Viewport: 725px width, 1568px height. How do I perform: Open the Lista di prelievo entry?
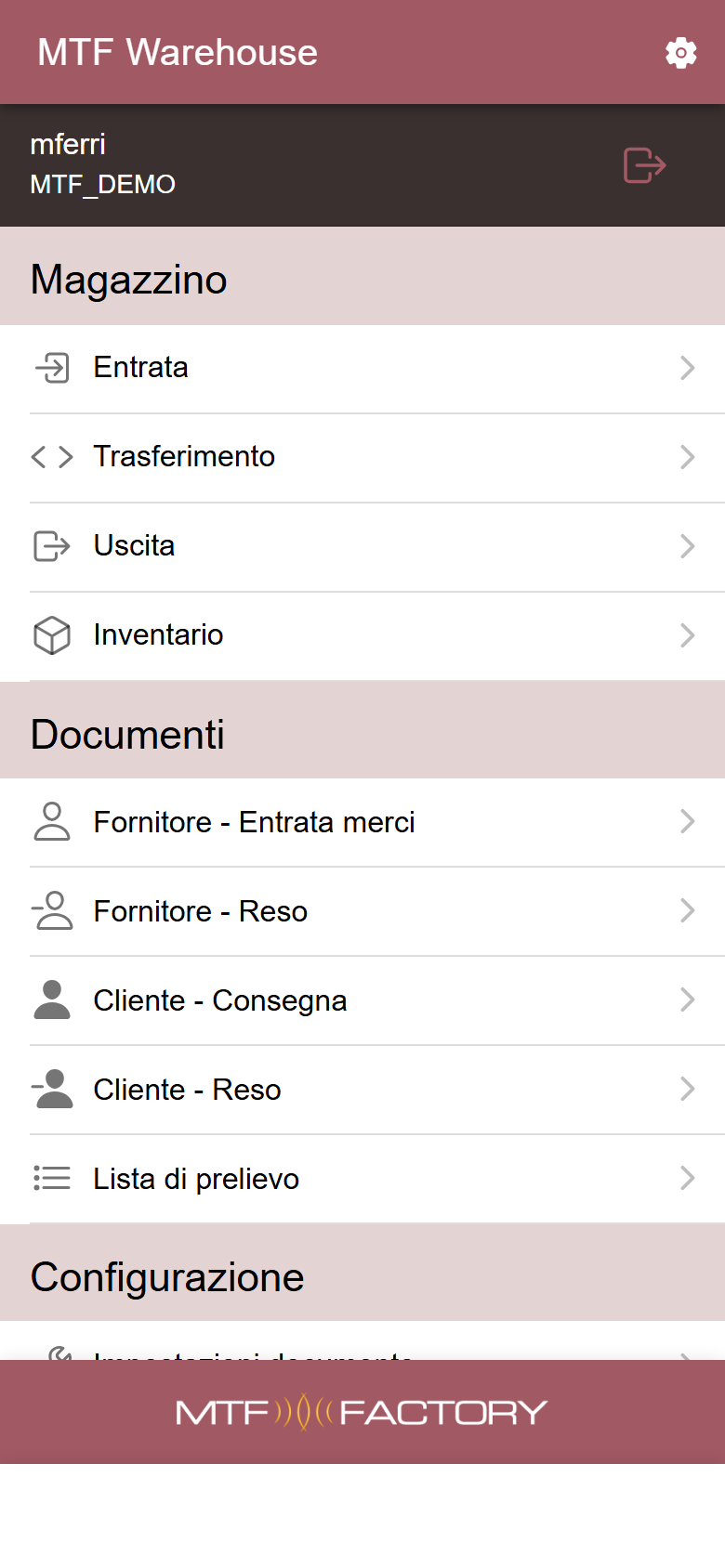(362, 1179)
